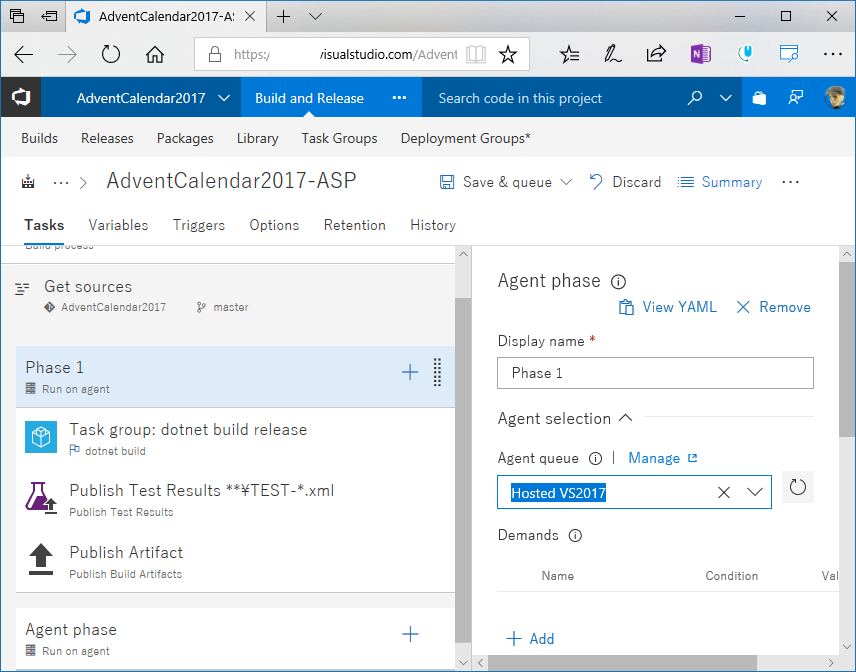The height and width of the screenshot is (672, 856).
Task: Open browser settings and more menu
Action: (833, 54)
